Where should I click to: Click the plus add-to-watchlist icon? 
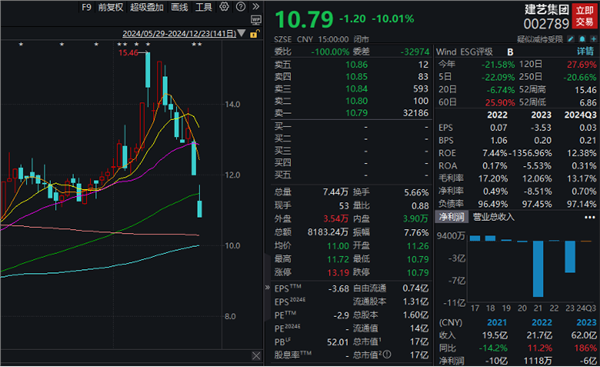(x=593, y=39)
